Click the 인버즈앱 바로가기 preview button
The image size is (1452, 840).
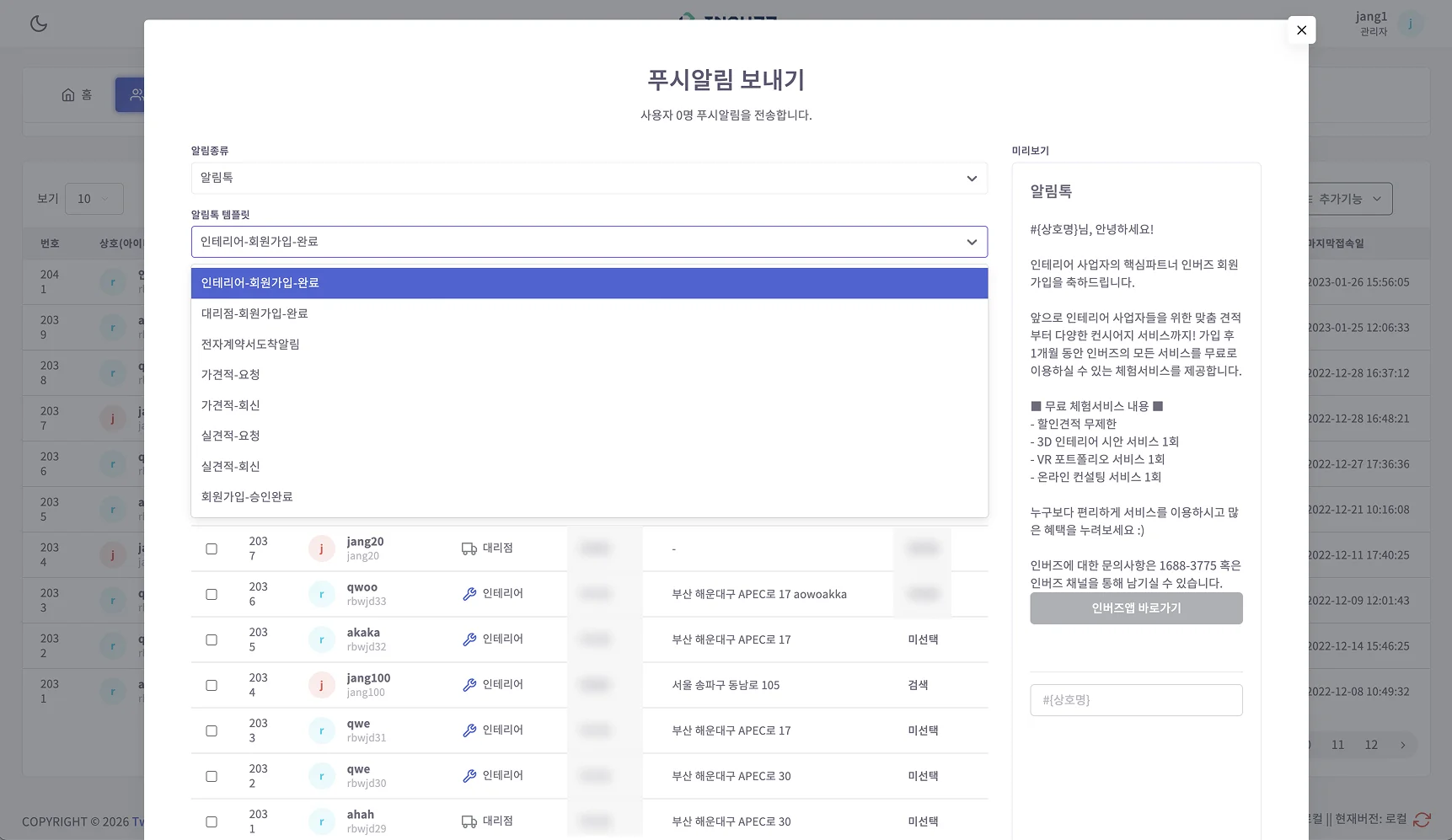click(1136, 608)
